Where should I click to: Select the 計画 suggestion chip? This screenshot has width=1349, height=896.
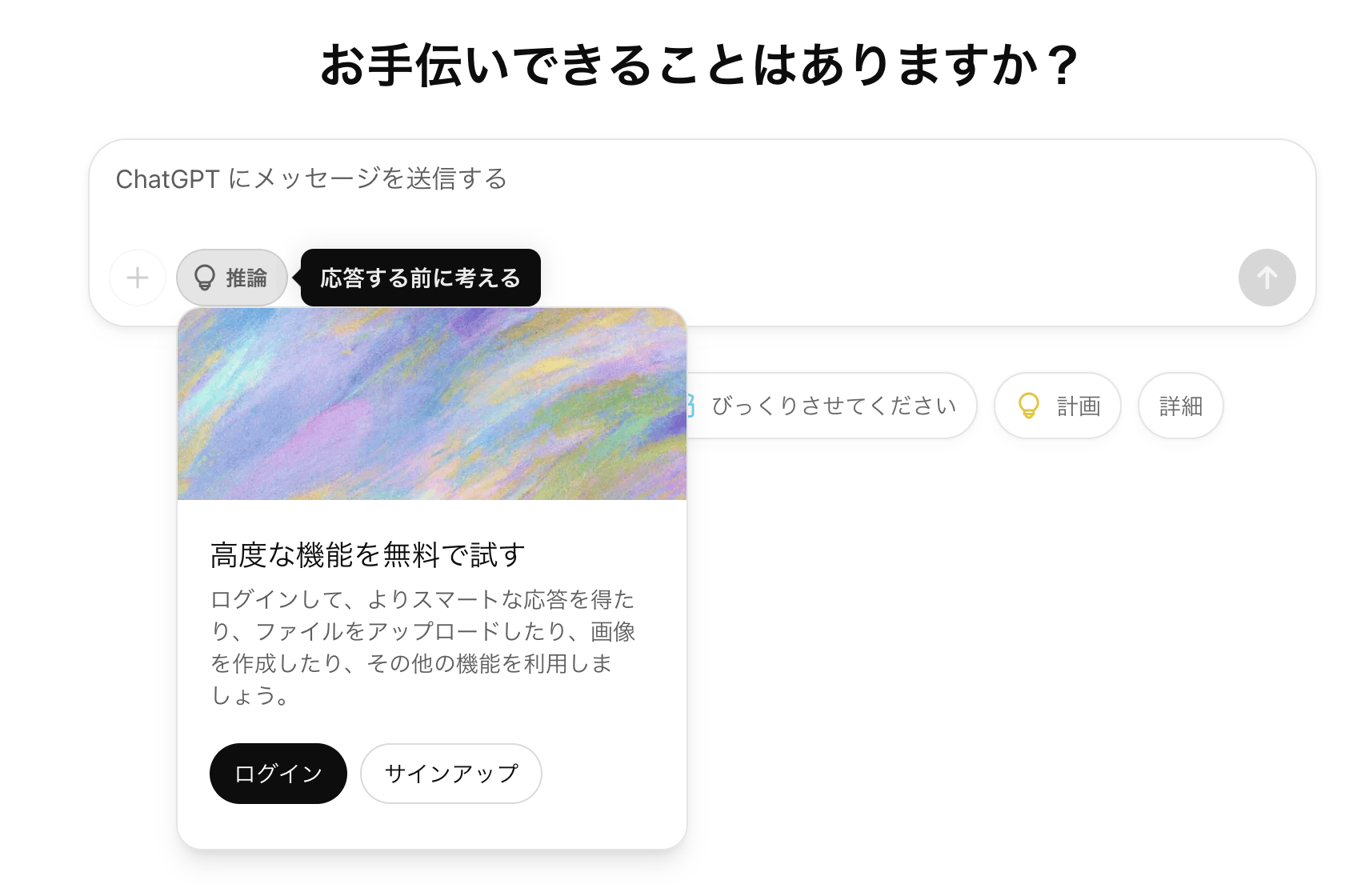[x=1057, y=406]
